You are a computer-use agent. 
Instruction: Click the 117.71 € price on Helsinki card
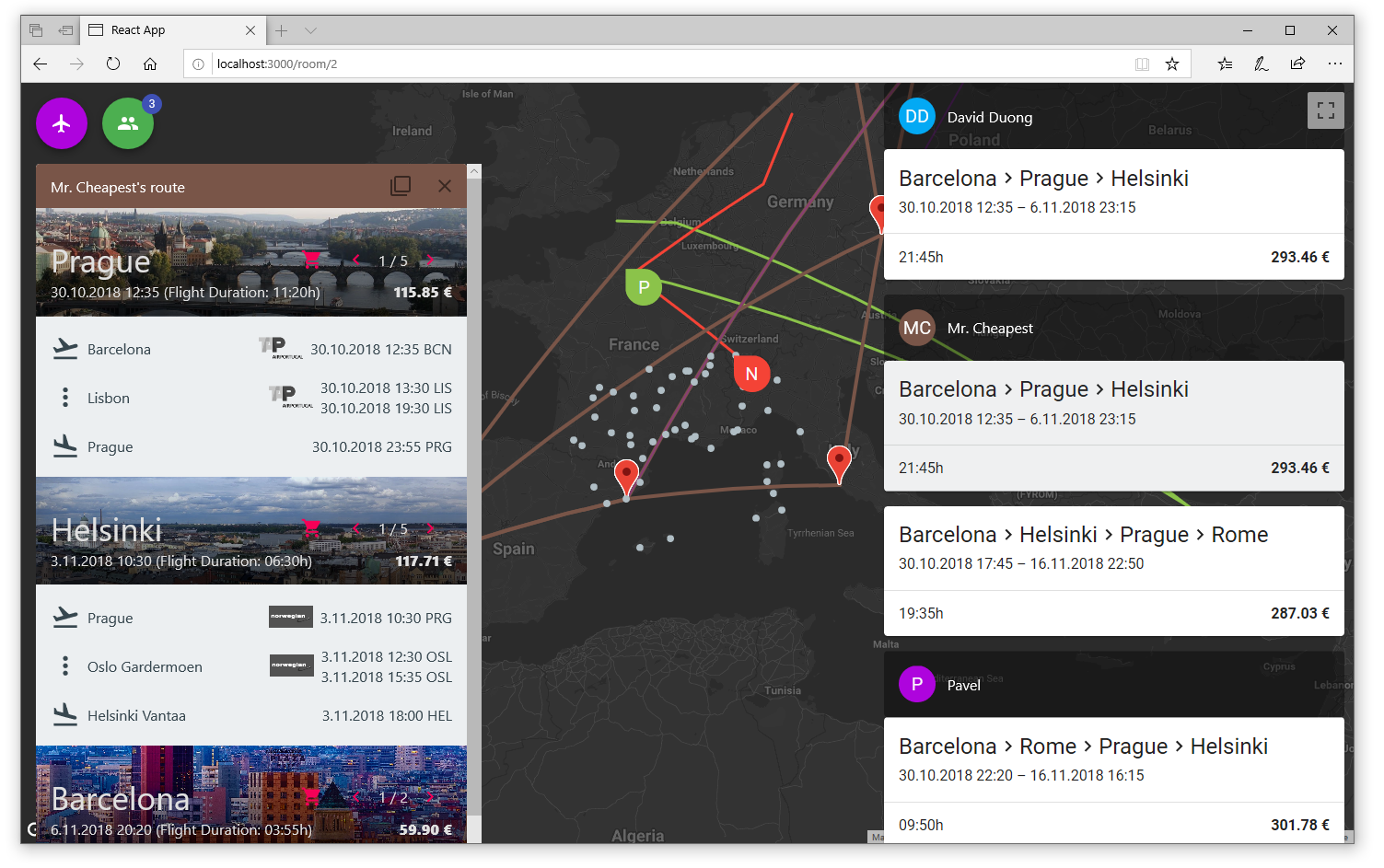pos(424,561)
